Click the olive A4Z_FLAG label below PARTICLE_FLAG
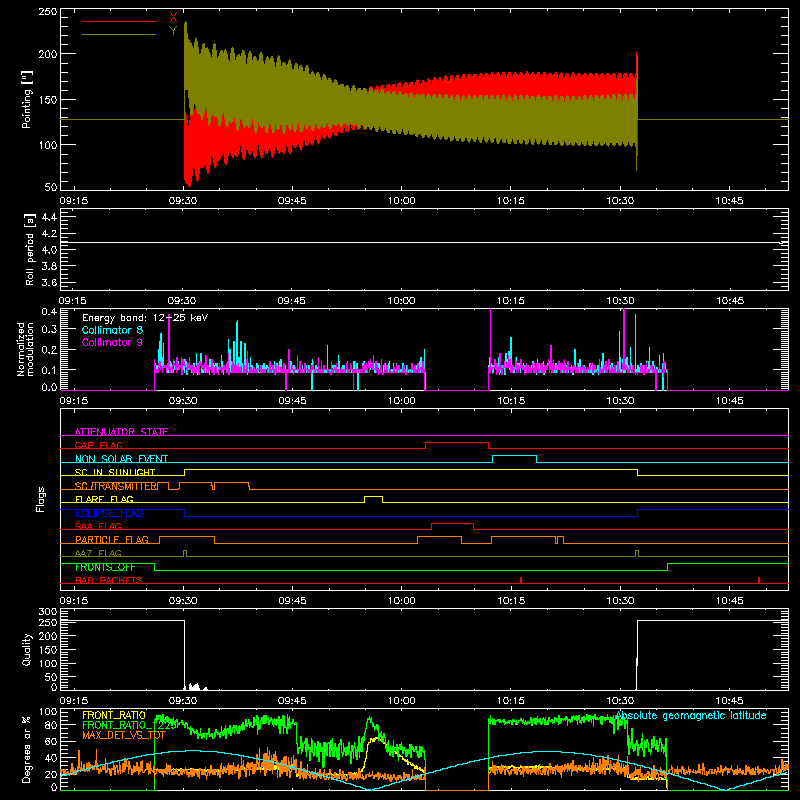The width and height of the screenshot is (800, 800). coord(98,553)
